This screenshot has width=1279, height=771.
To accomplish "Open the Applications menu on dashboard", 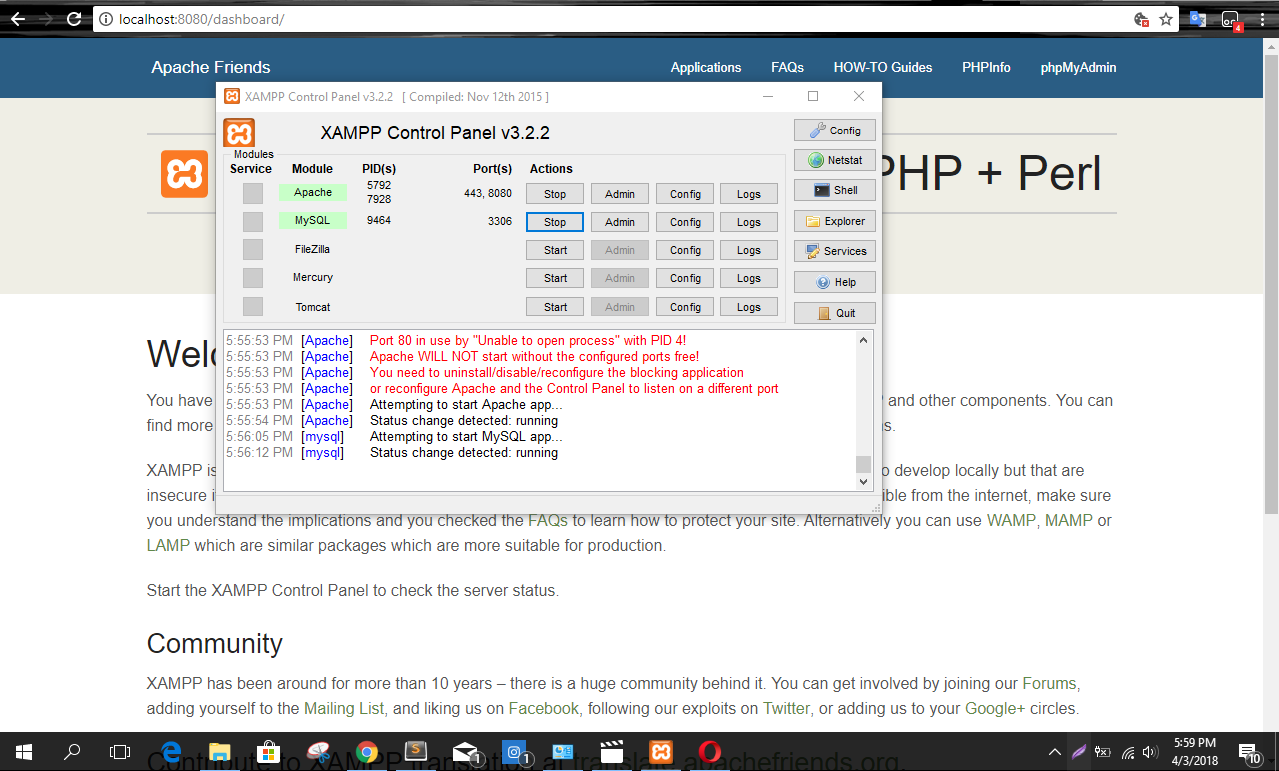I will [706, 67].
